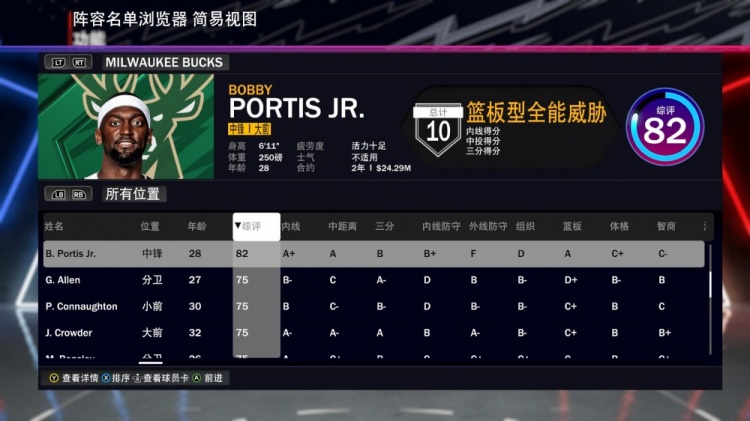This screenshot has width=750, height=421.
Task: Open the 所有位置 position filter
Action: click(133, 194)
